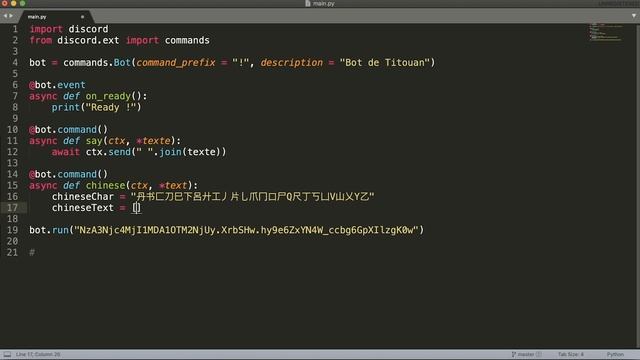Click line number 17 in the gutter

pyautogui.click(x=12, y=207)
